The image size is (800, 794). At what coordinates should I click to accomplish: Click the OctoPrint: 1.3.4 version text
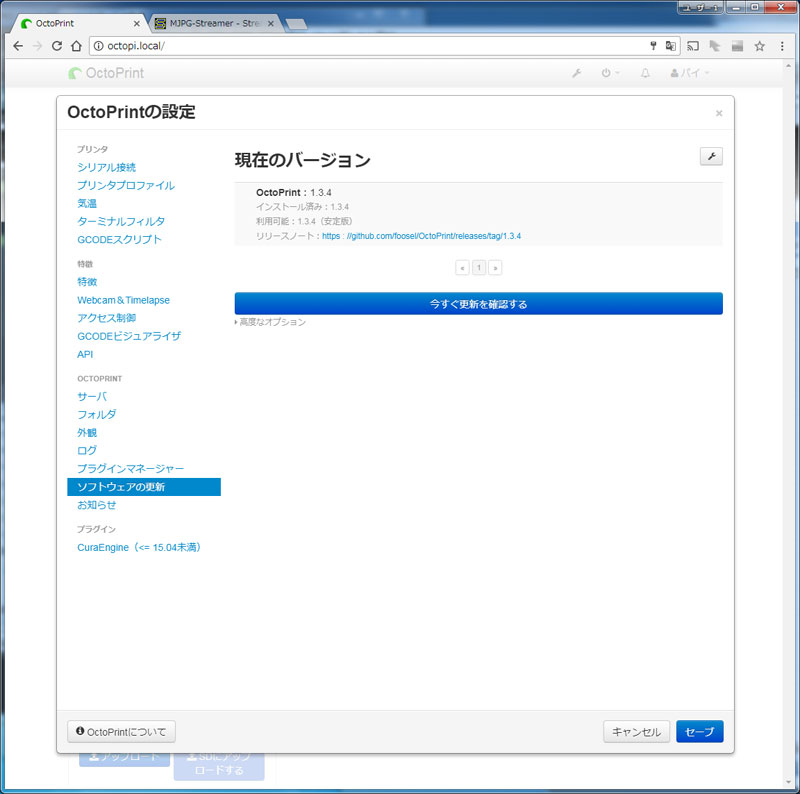point(294,192)
